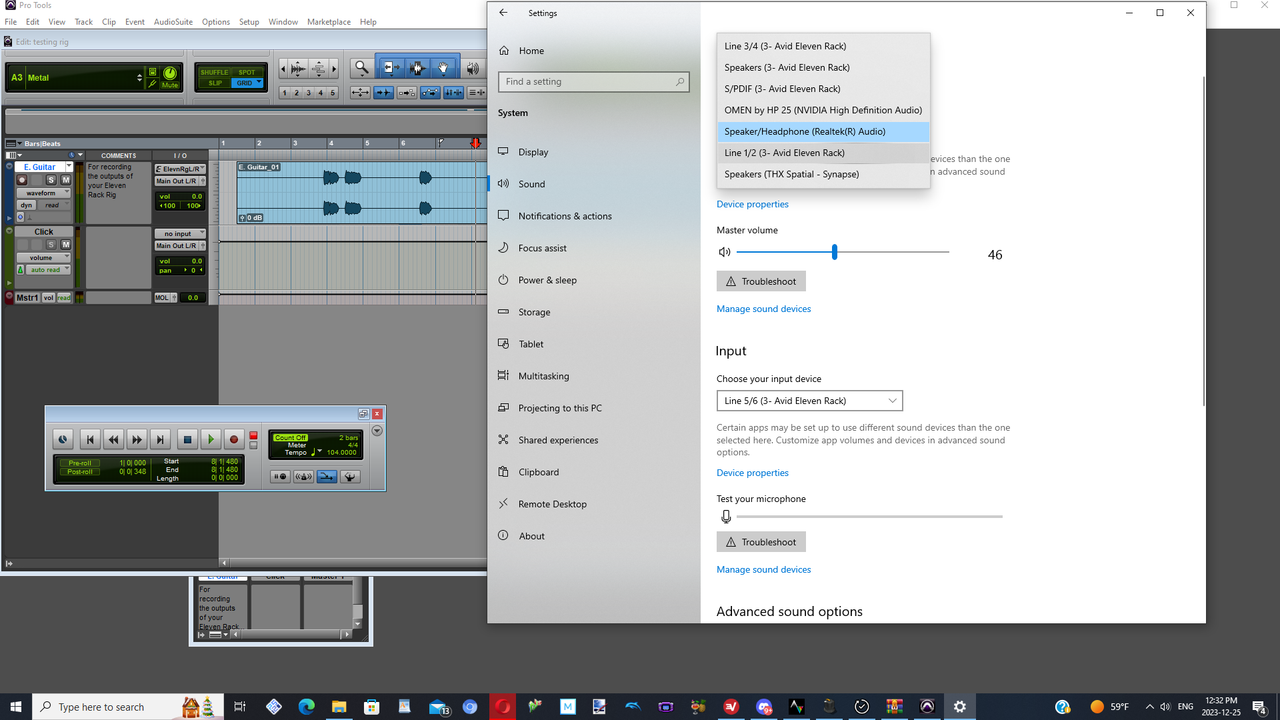The width and height of the screenshot is (1280, 720).
Task: Click Return to Zero in Transport
Action: pyautogui.click(x=90, y=439)
